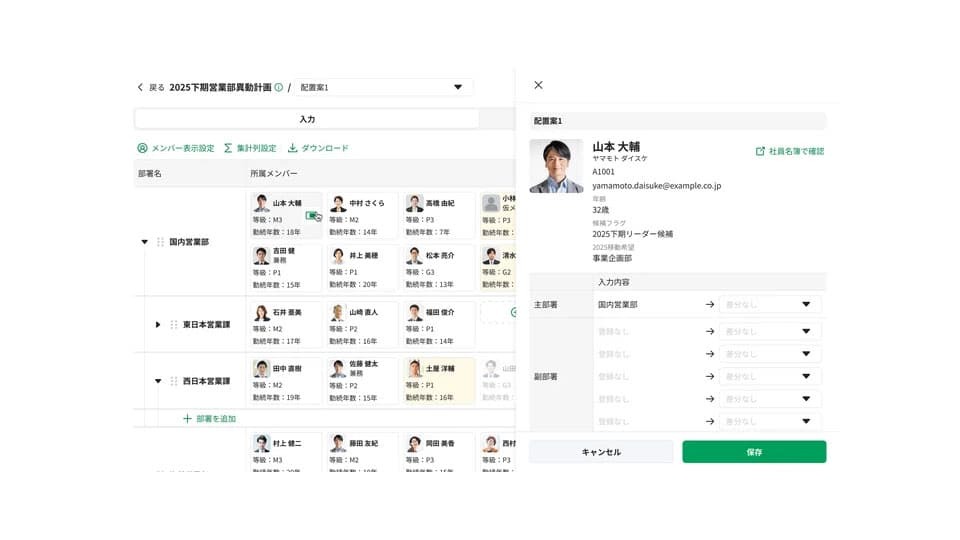Click 岡田 美香 avatar
The height and width of the screenshot is (540, 960).
click(x=414, y=444)
